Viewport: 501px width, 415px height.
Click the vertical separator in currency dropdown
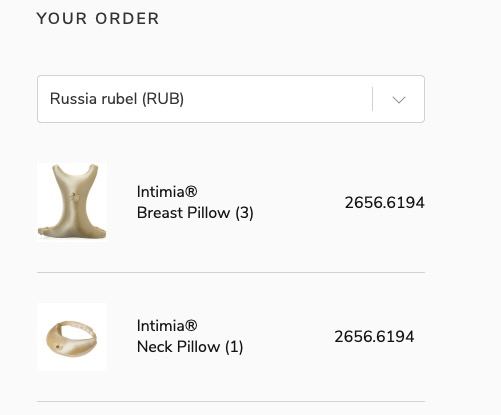[372, 99]
